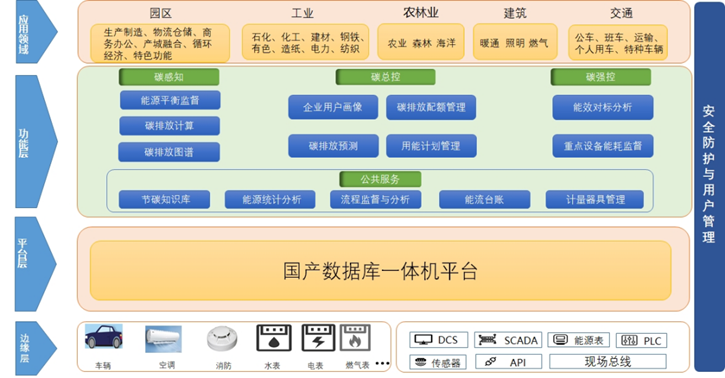Open the 碳感知 section header
725x378 pixels.
tap(169, 77)
